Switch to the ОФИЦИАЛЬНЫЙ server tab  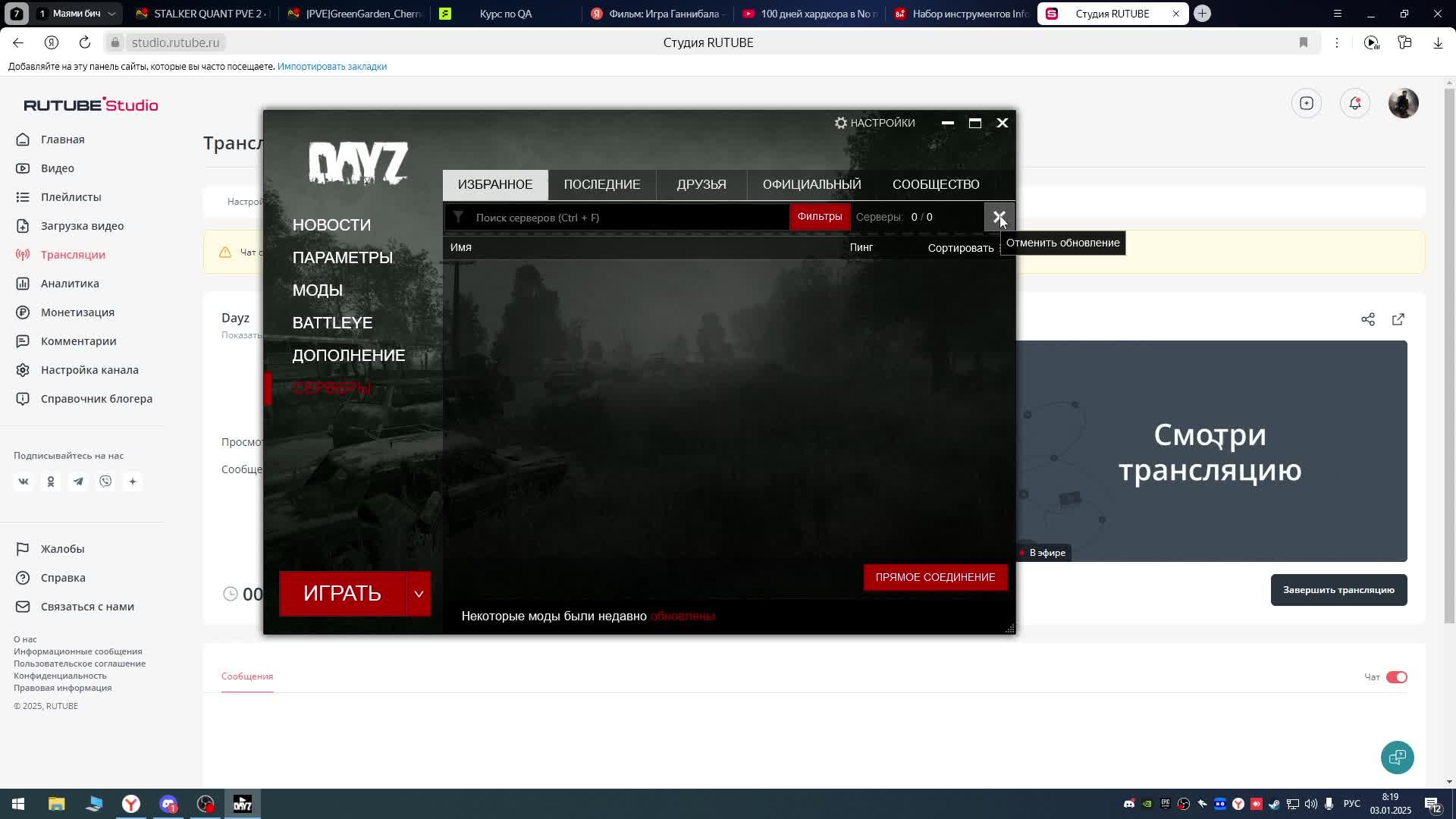coord(812,184)
